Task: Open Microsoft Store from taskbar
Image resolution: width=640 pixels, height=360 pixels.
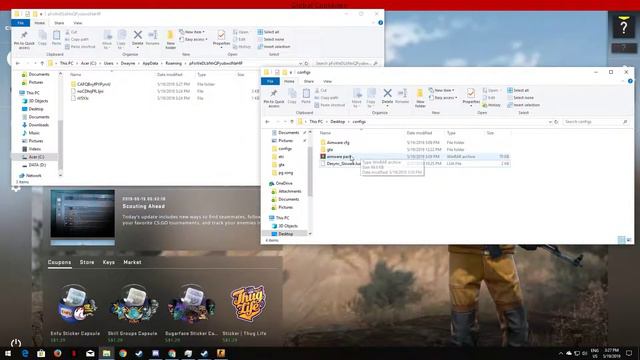Action: click(x=41, y=353)
